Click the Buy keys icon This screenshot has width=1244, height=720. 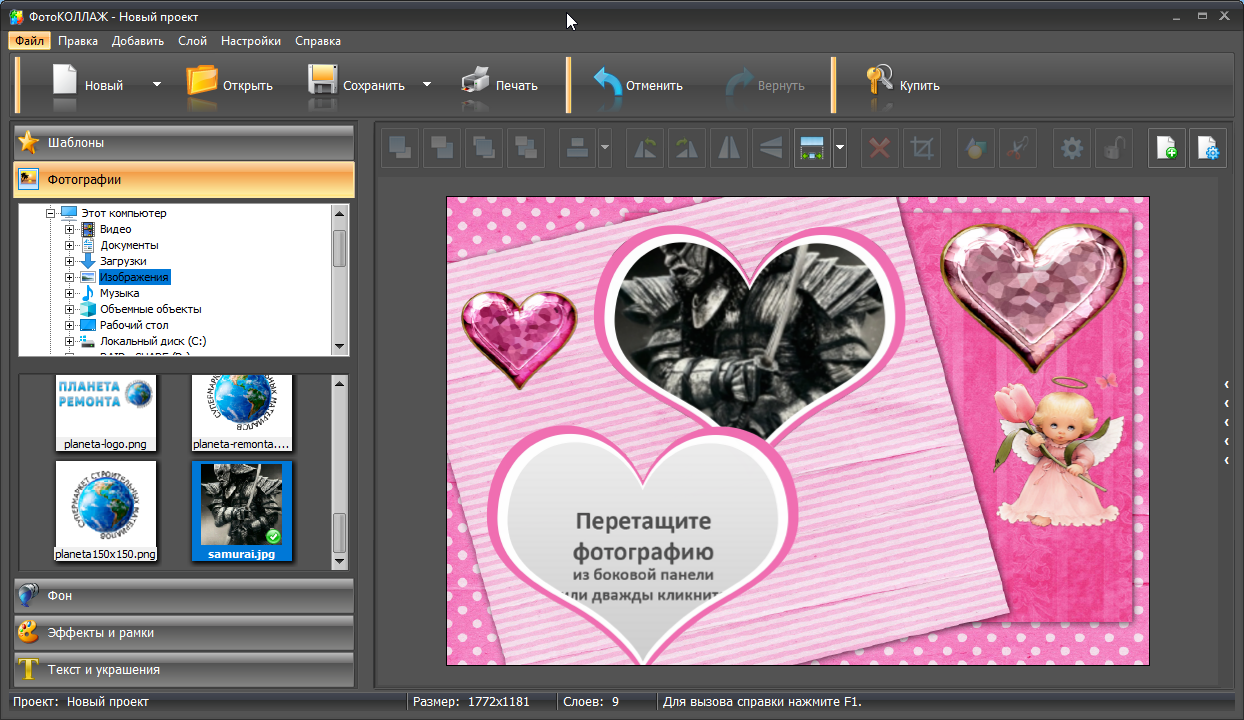point(879,81)
